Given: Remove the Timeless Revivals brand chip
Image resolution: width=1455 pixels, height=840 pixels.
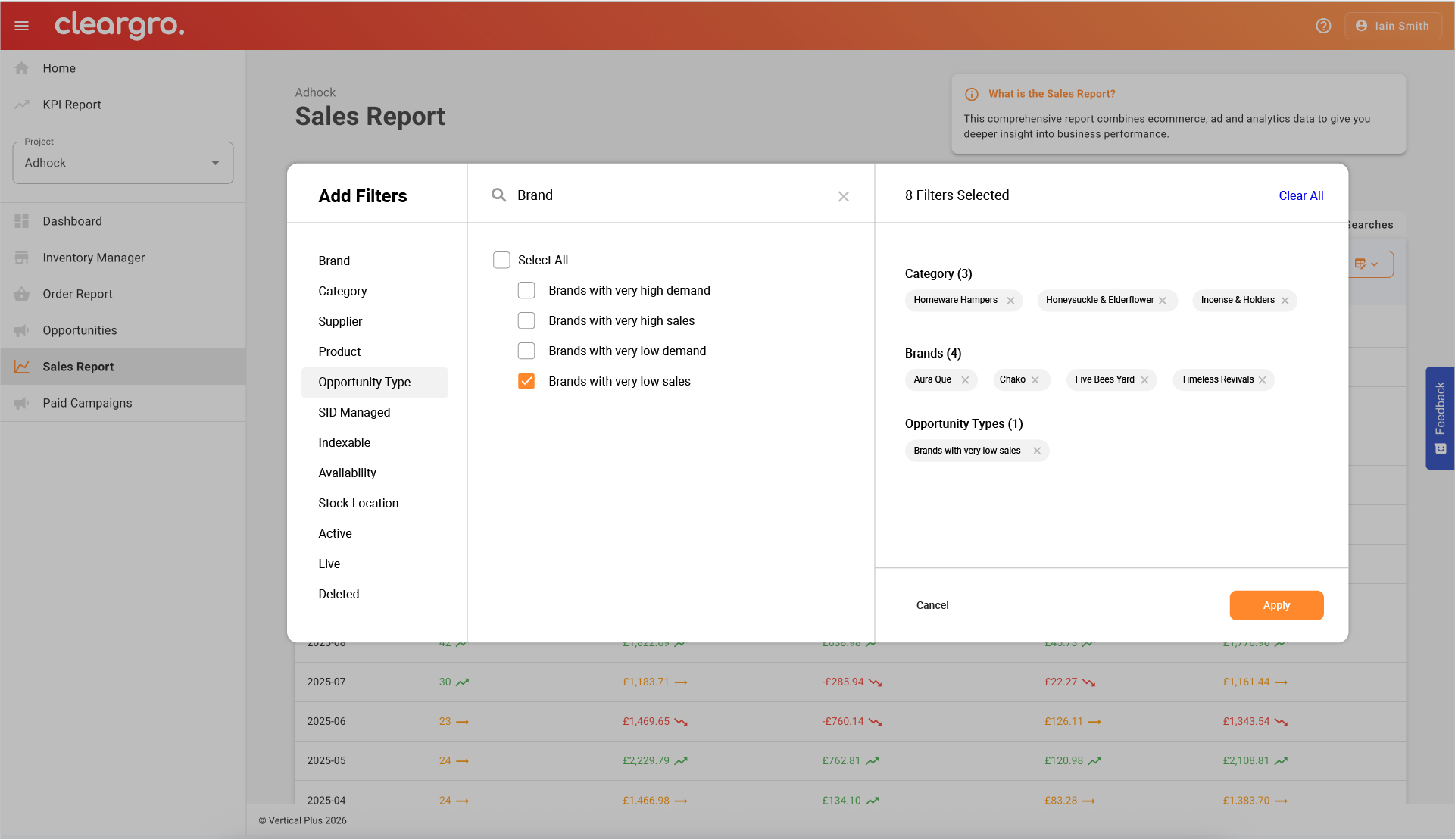Looking at the screenshot, I should [x=1263, y=380].
